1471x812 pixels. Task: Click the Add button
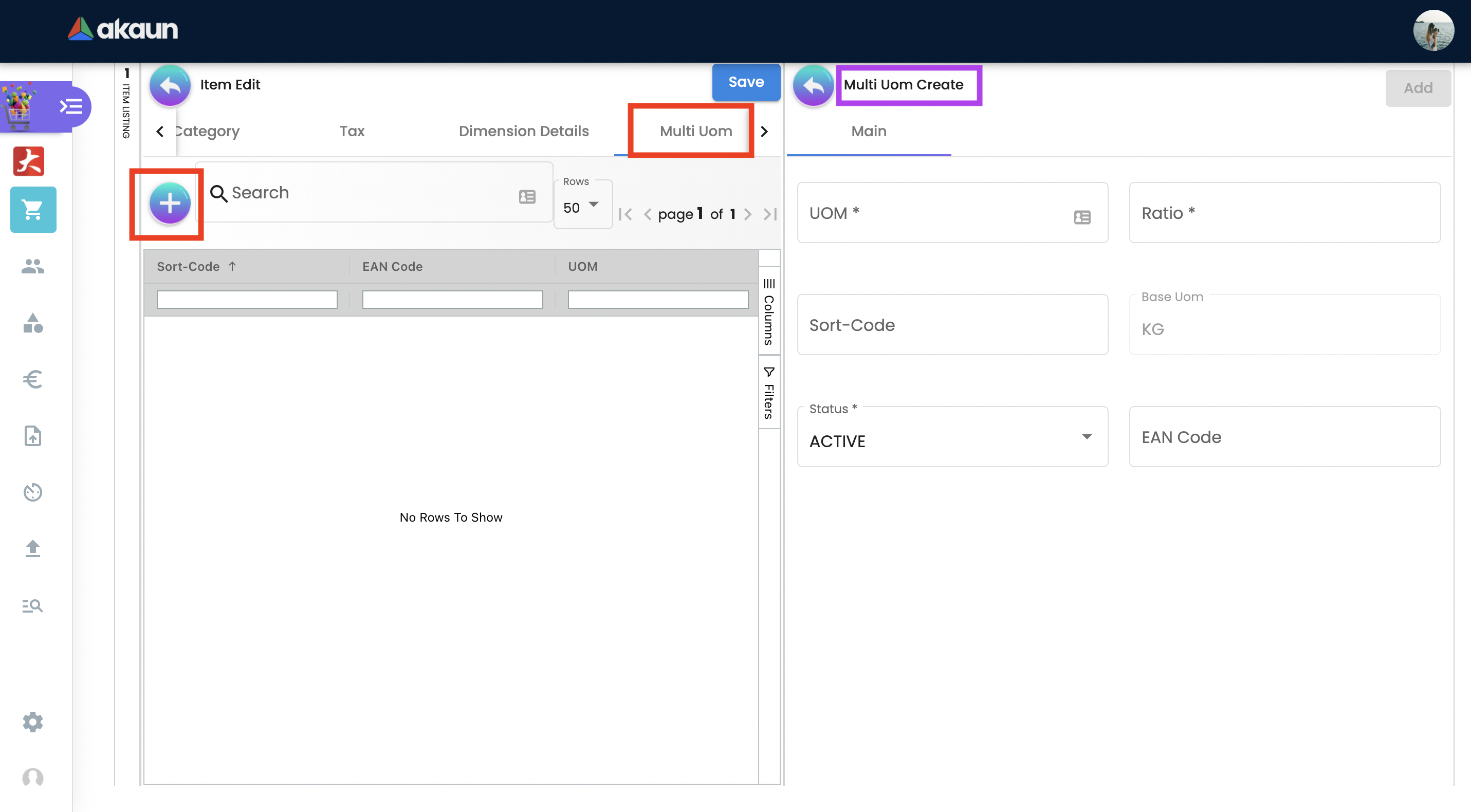pos(1418,88)
